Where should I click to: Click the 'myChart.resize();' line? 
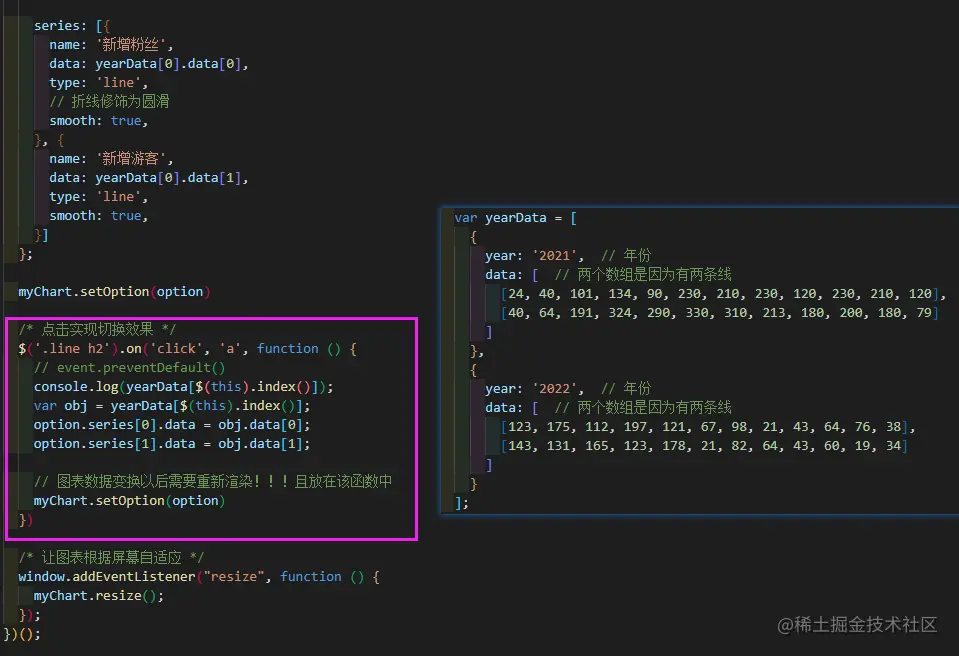point(98,595)
